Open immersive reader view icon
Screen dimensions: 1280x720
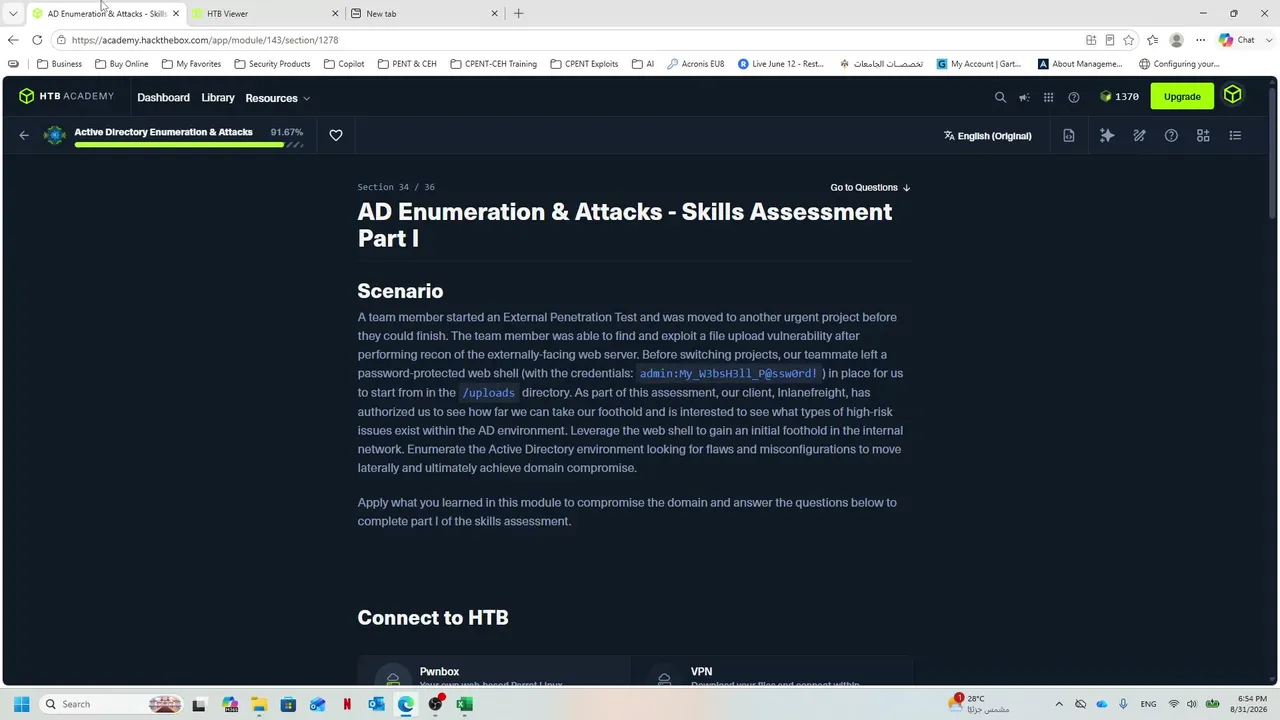click(x=1110, y=40)
